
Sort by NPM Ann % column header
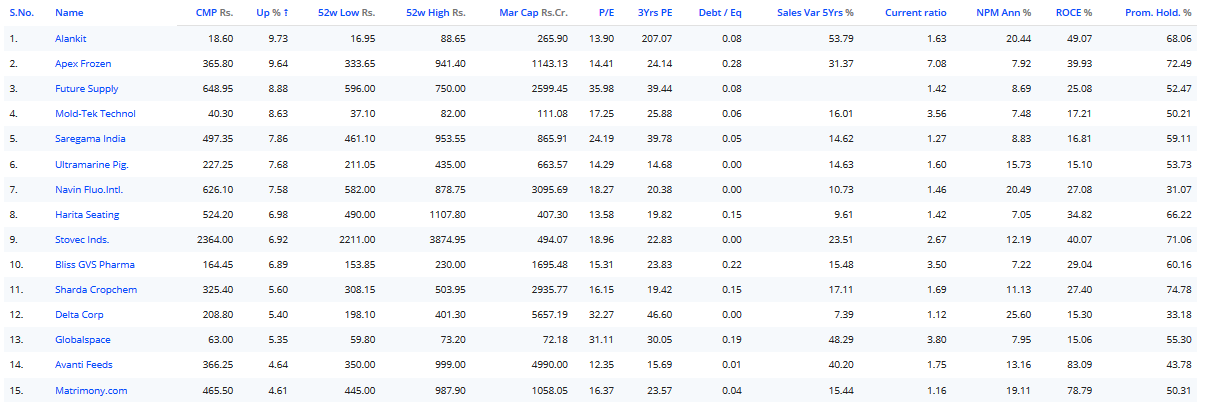click(1004, 12)
